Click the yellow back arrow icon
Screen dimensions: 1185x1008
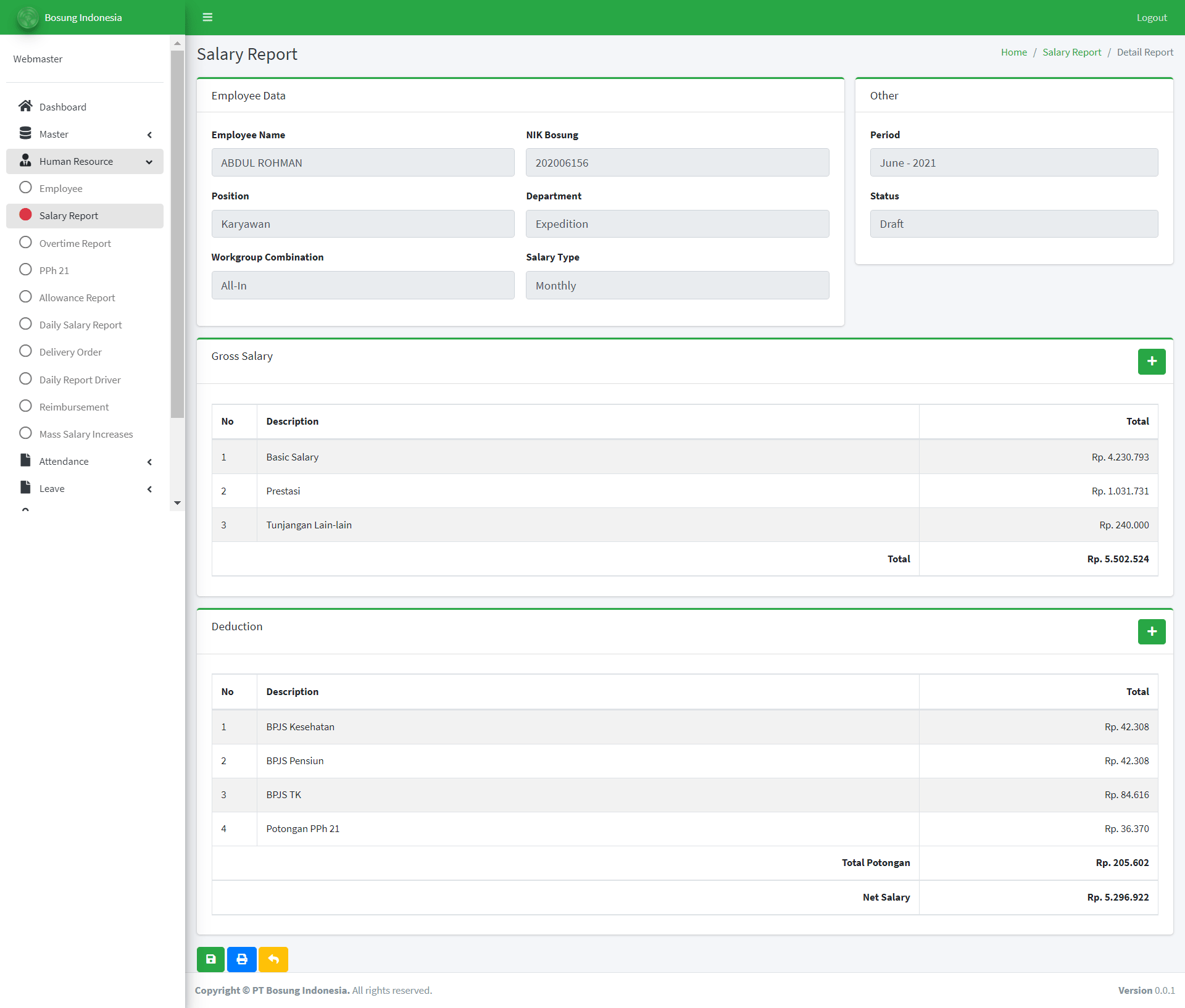click(273, 959)
